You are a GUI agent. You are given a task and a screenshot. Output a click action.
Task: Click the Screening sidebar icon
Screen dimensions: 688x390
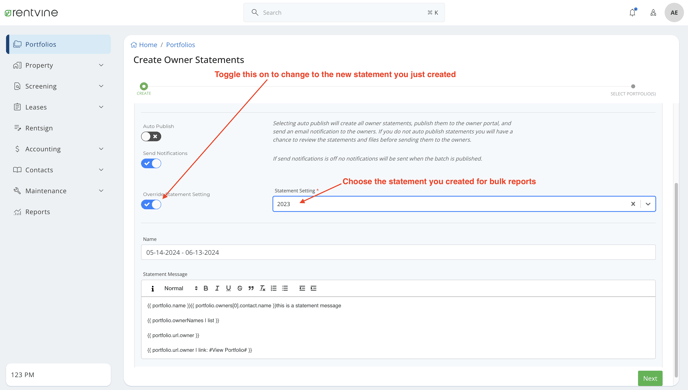click(x=17, y=86)
